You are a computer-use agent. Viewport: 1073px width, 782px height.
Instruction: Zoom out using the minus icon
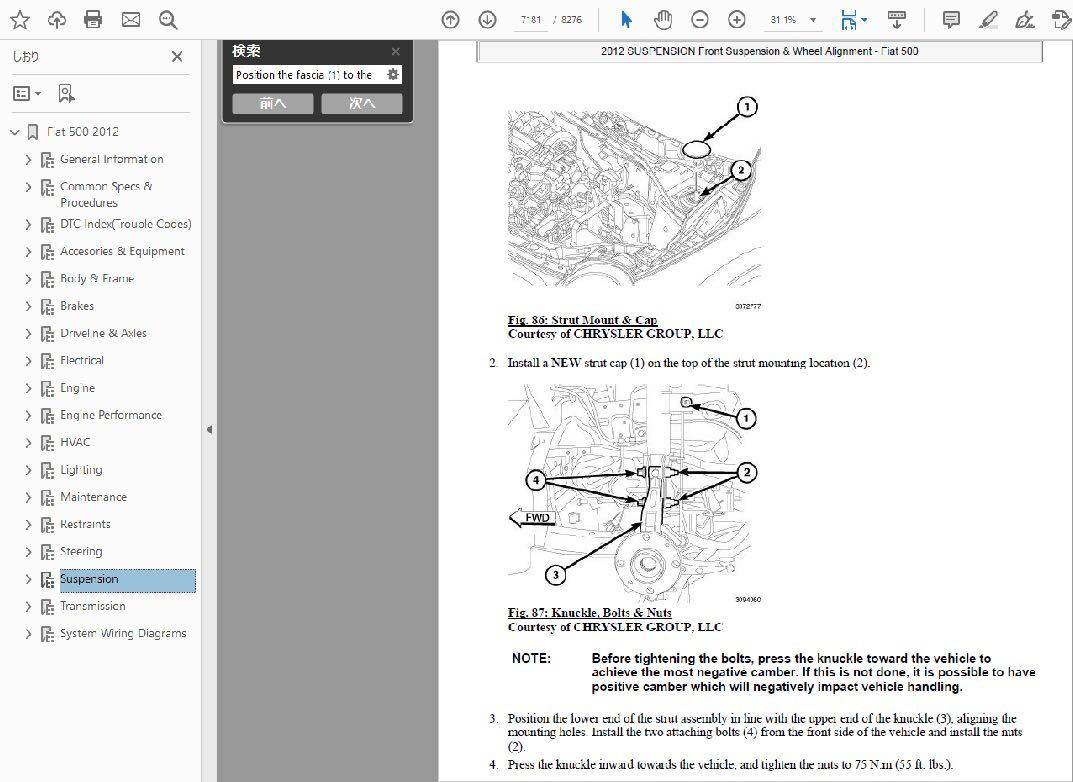[x=700, y=19]
